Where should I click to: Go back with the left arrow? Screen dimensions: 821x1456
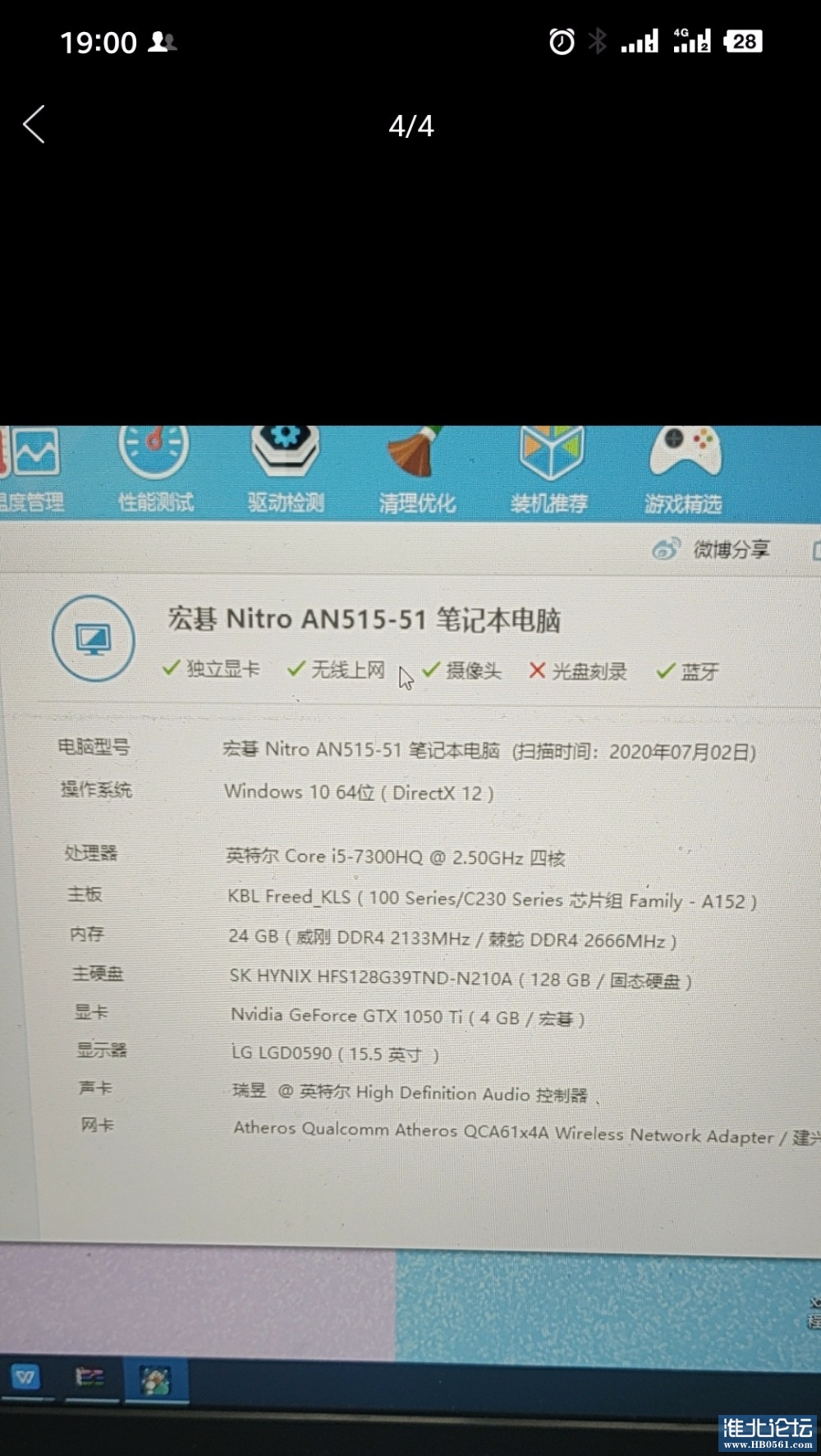(34, 125)
